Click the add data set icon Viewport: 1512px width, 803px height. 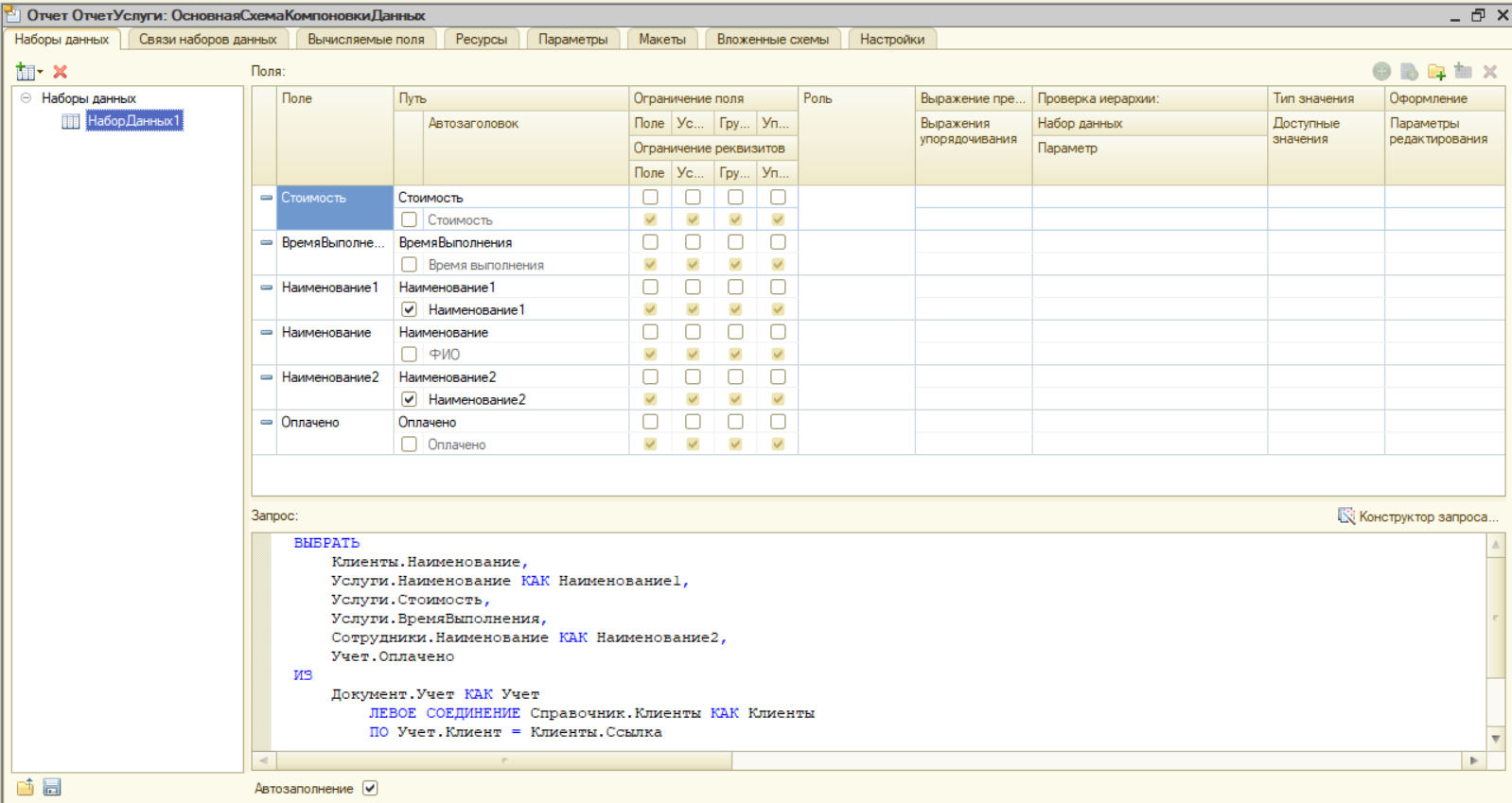[x=26, y=72]
